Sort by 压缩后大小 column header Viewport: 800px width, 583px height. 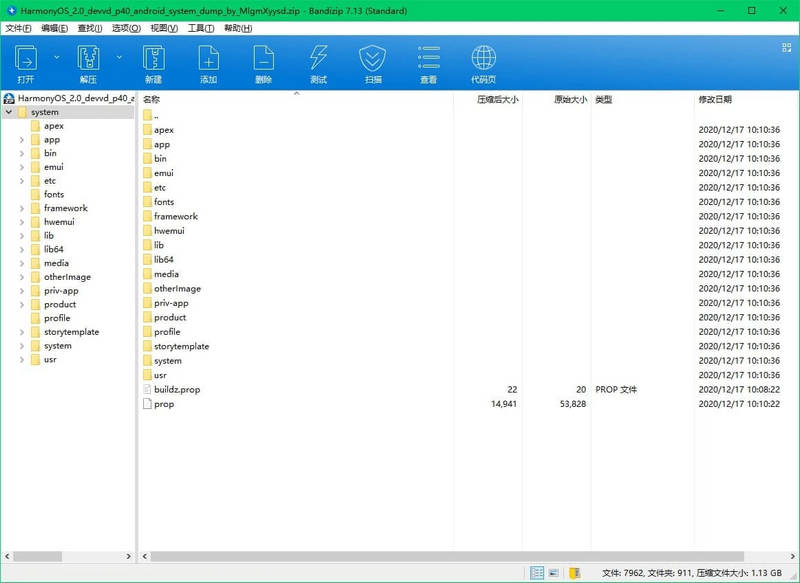(497, 100)
